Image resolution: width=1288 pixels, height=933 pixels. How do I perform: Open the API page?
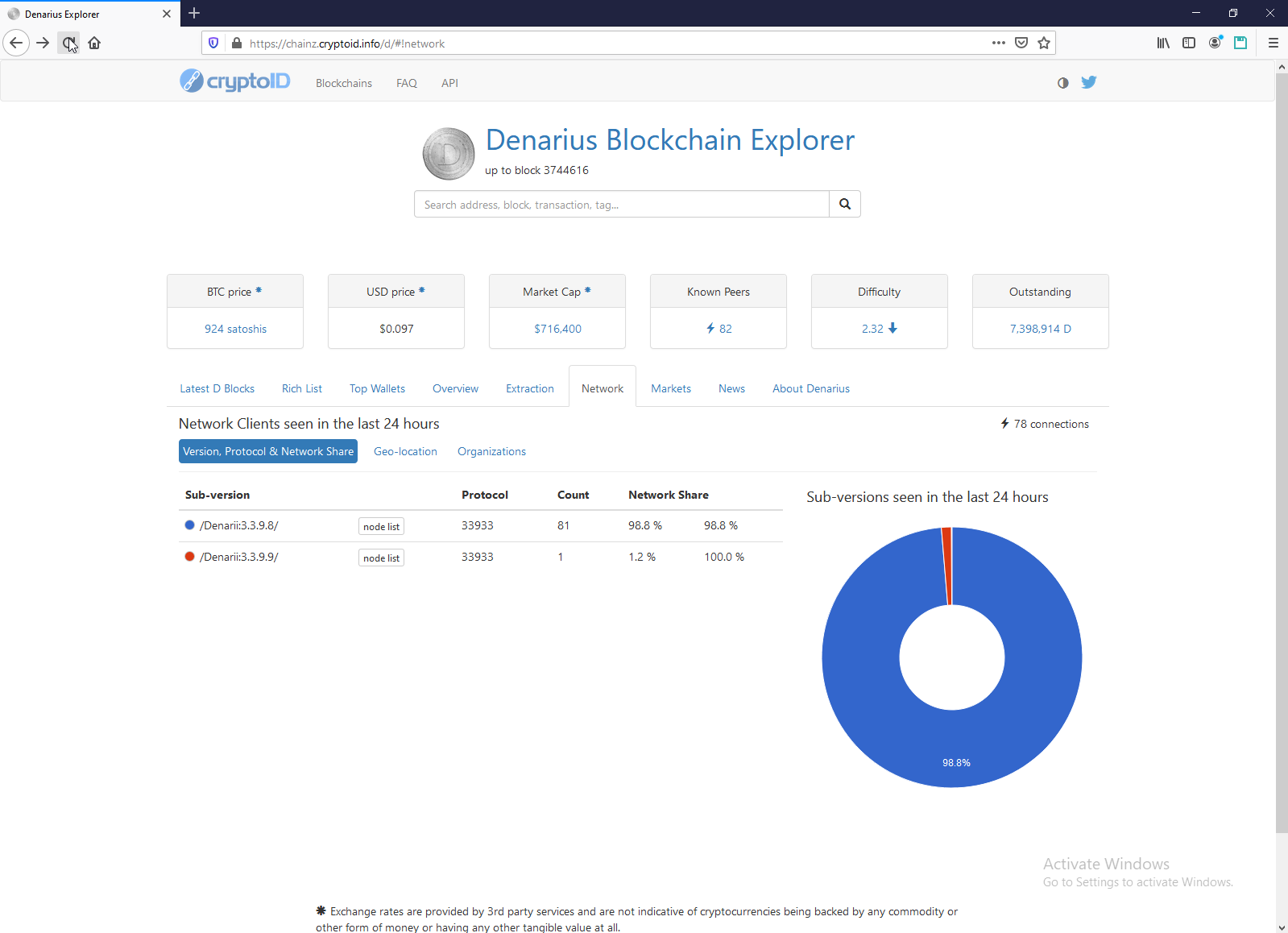(449, 83)
